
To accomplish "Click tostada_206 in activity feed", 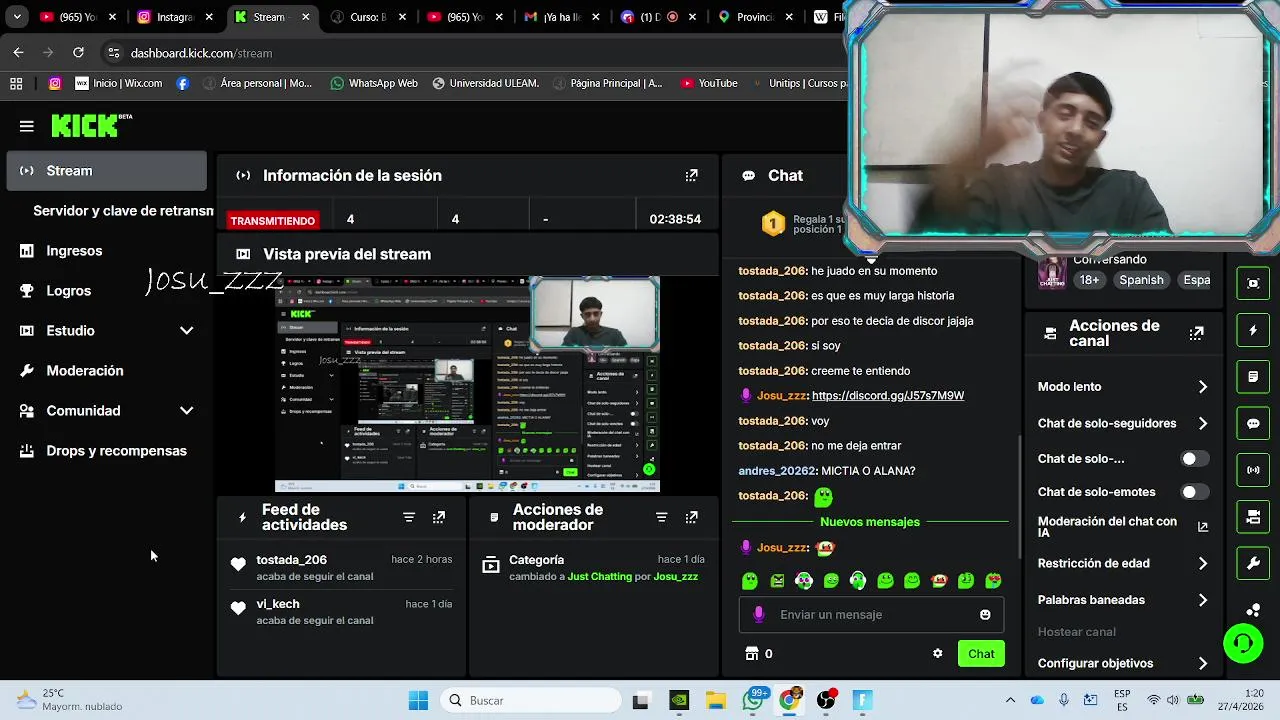I will tap(291, 560).
